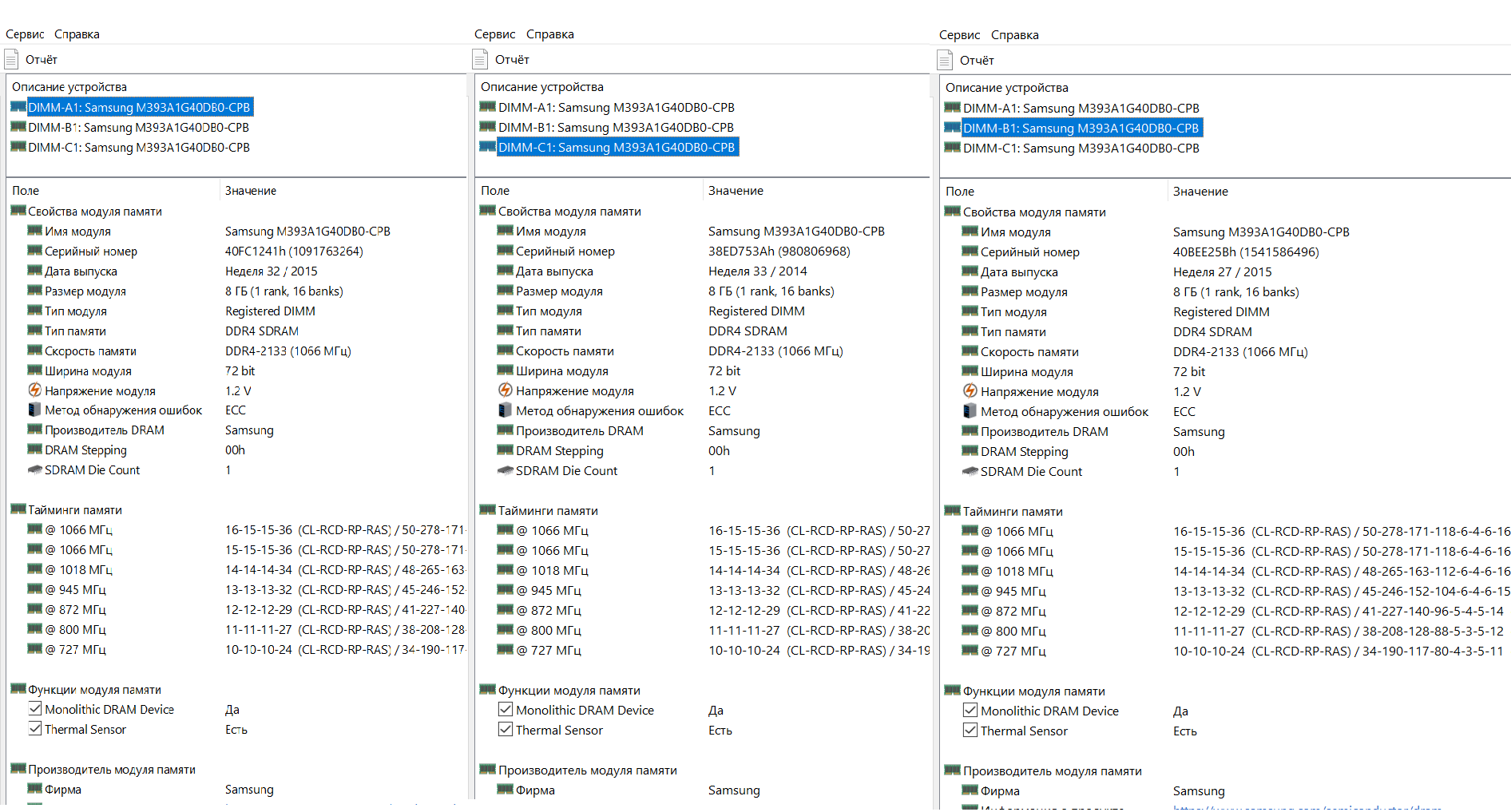Toggle Monolithic DRAM Device checkbox in the middle window
Screen dimensions: 1511x812
506,710
